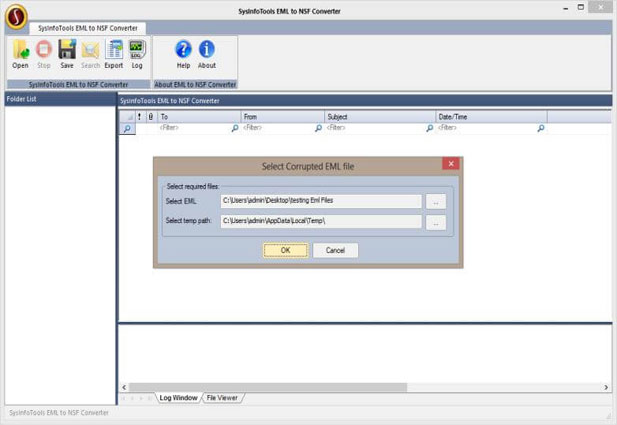
Task: Sort by the To column header
Action: 199,116
